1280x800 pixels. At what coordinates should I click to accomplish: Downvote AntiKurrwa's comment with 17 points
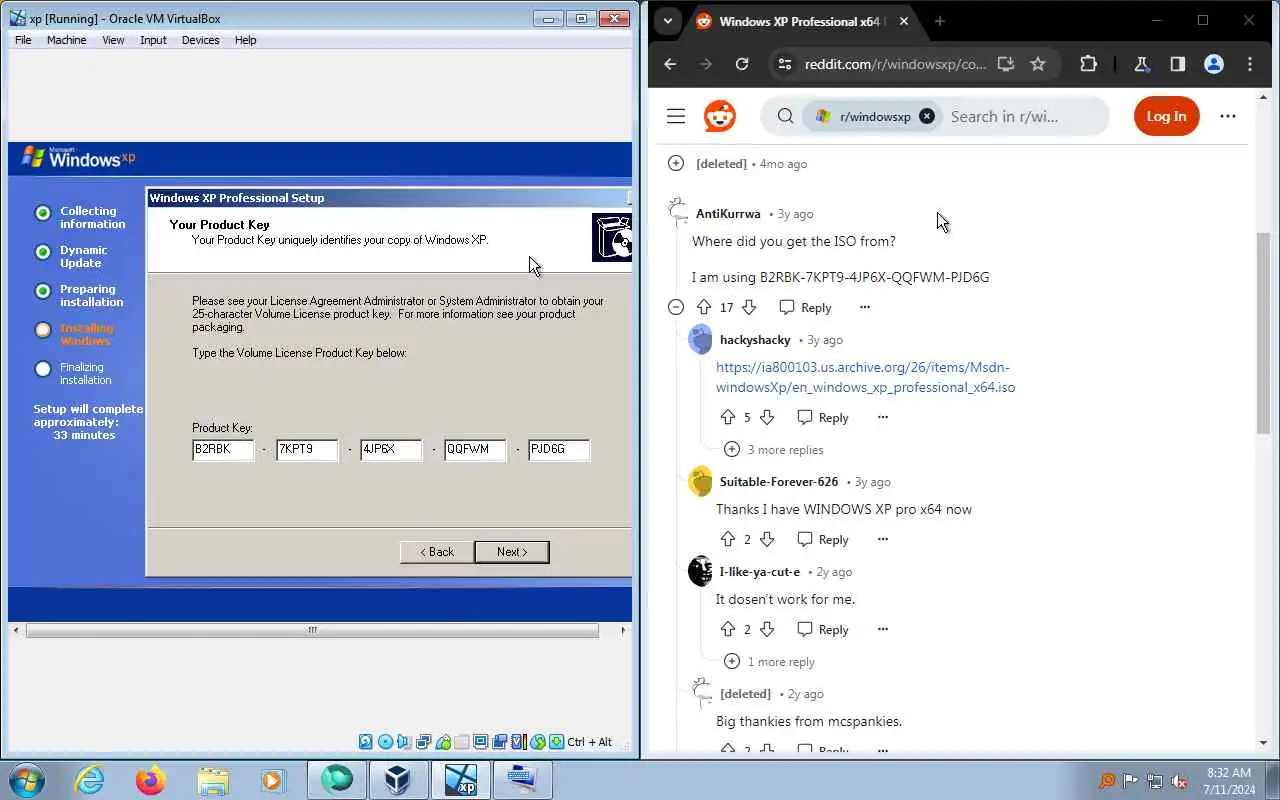point(749,307)
